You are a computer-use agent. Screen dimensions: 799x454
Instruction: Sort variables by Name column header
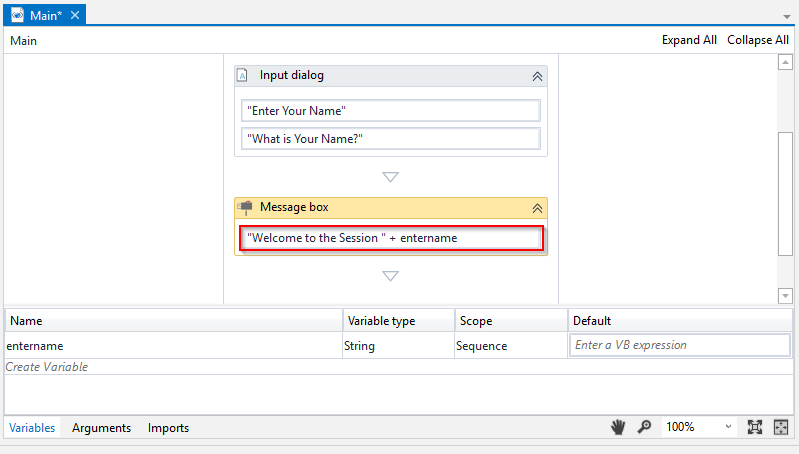click(173, 321)
